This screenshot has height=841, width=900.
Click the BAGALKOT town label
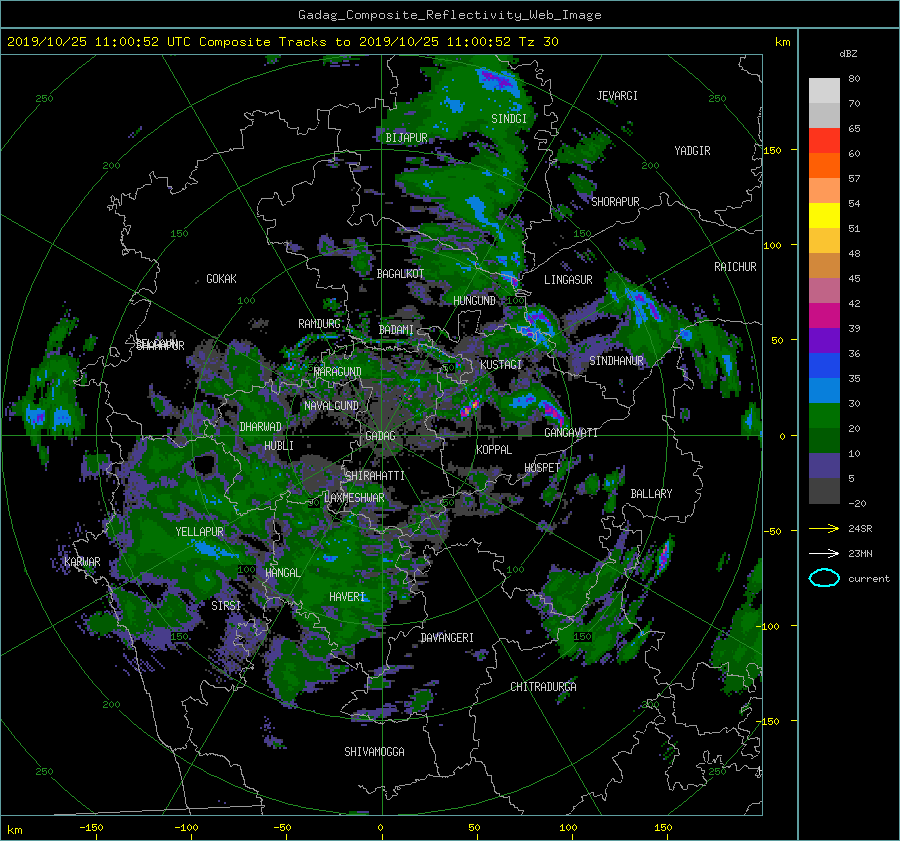click(400, 274)
